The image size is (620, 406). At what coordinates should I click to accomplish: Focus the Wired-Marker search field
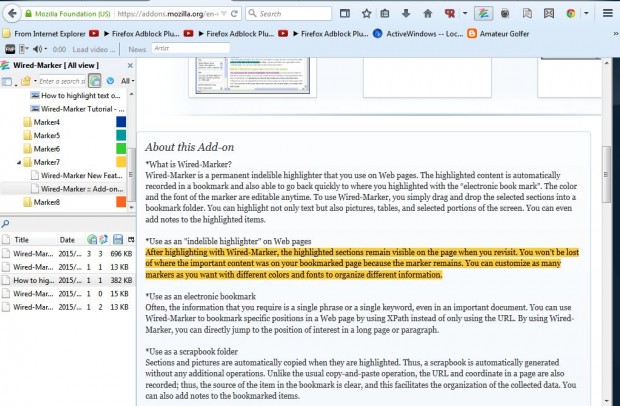pyautogui.click(x=62, y=81)
